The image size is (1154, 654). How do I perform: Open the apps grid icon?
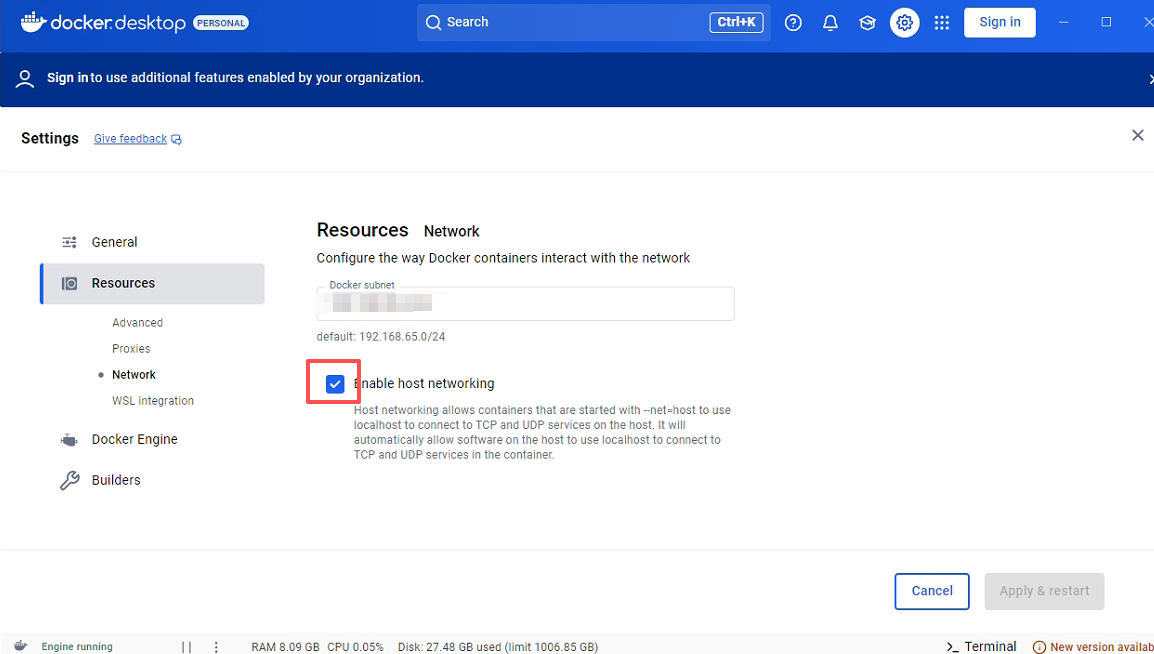pos(941,22)
